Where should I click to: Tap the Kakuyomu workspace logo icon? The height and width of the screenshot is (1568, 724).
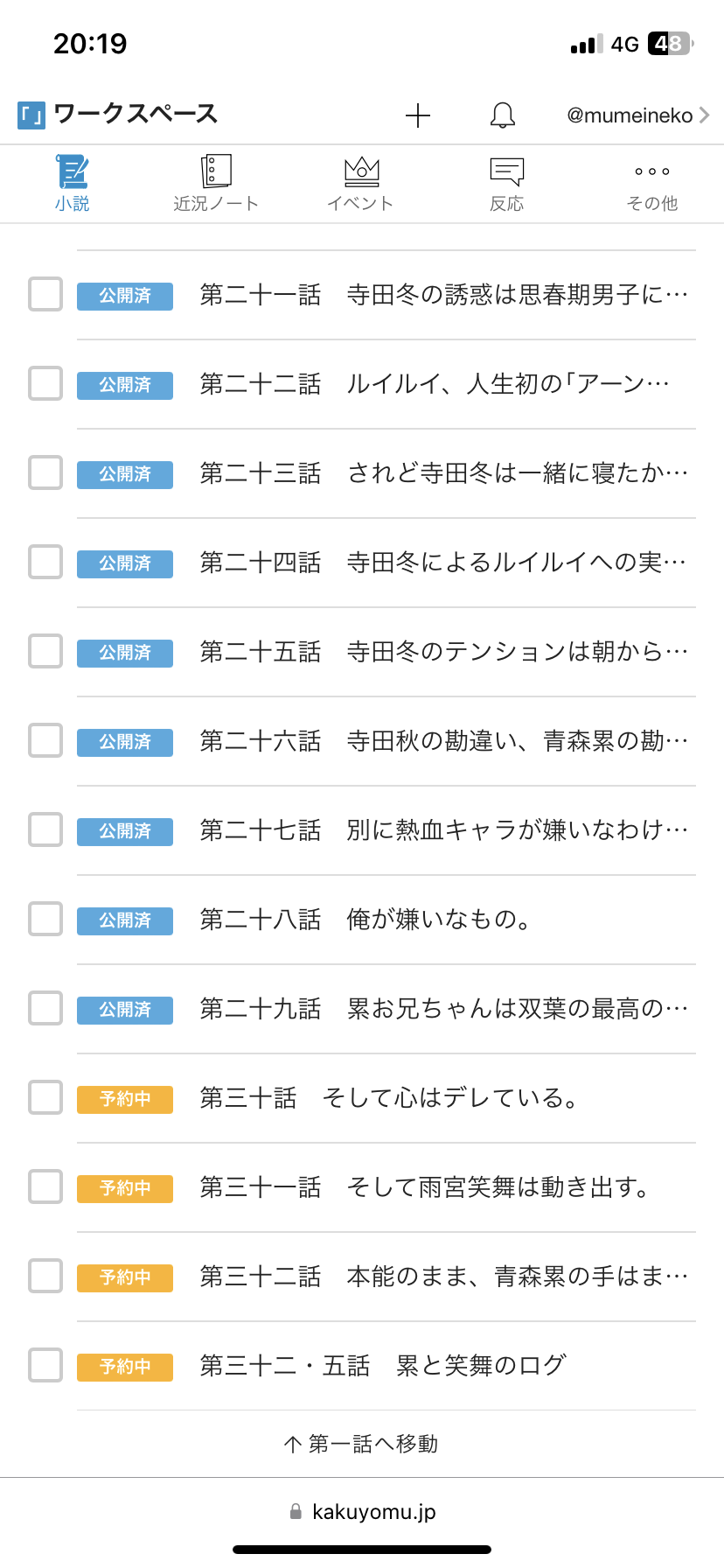point(31,115)
